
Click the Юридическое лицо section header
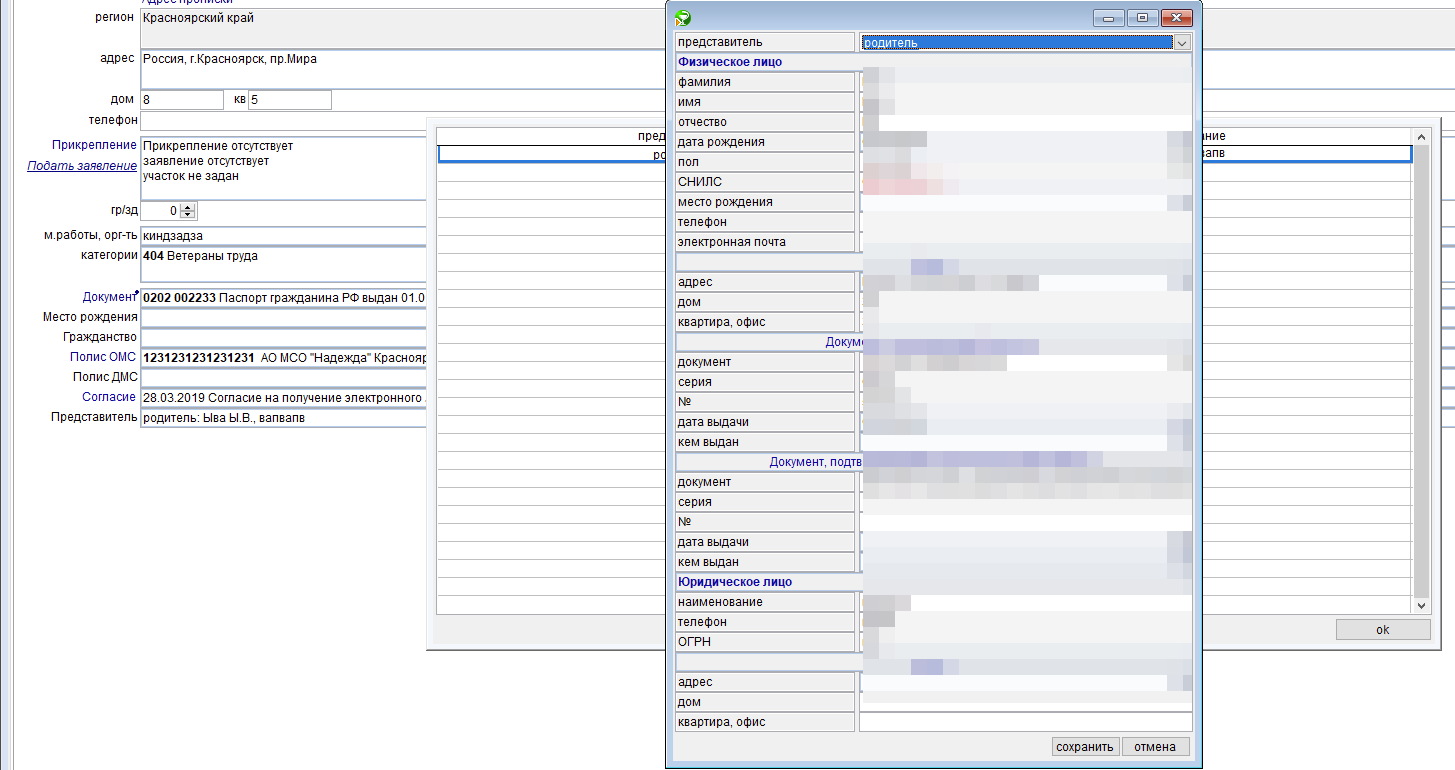pyautogui.click(x=735, y=582)
